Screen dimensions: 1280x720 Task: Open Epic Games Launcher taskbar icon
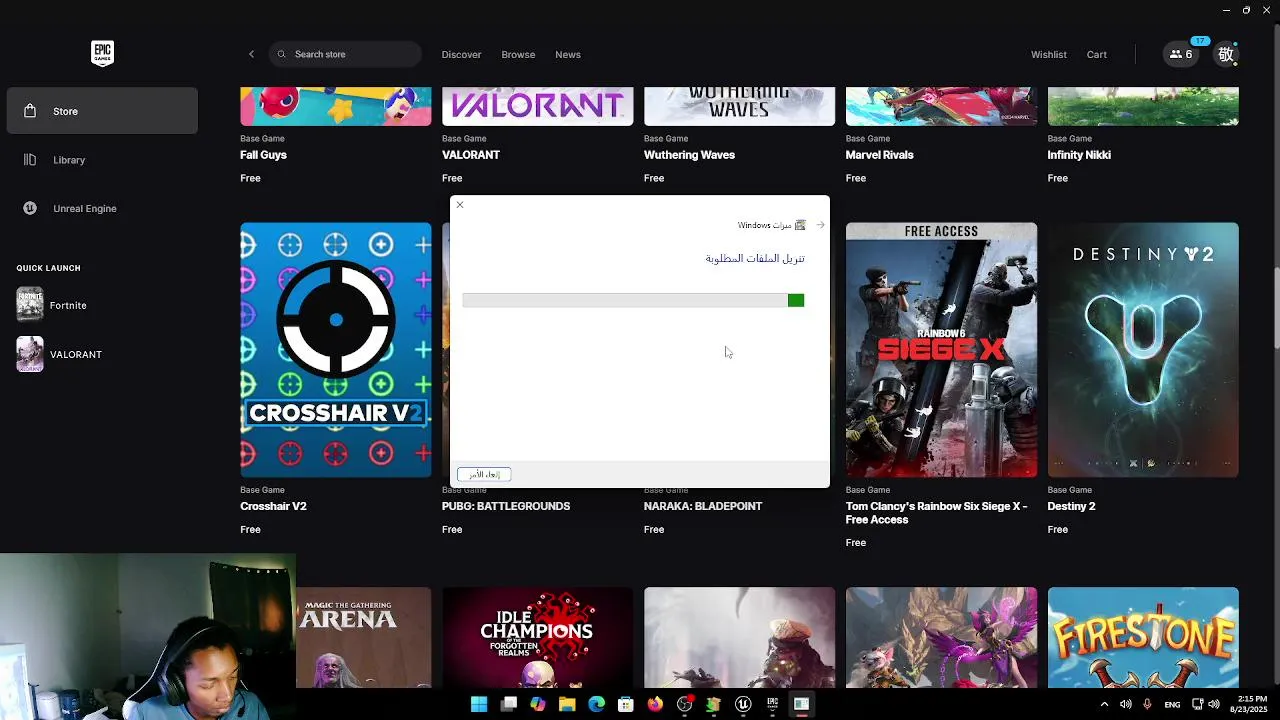pyautogui.click(x=772, y=704)
